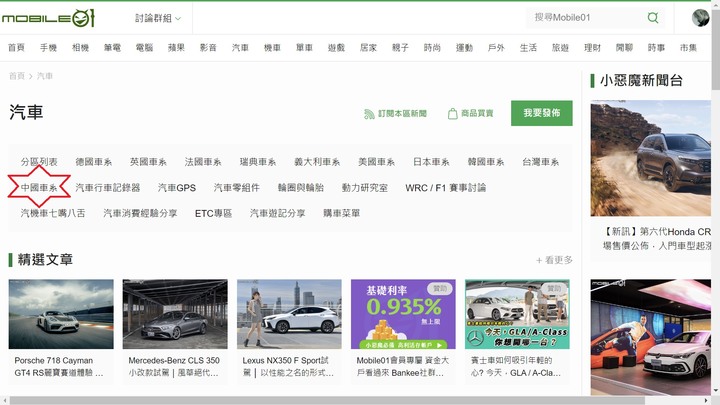Click the 首頁 breadcrumb link
Screen dimensions: 720x405
tap(17, 76)
